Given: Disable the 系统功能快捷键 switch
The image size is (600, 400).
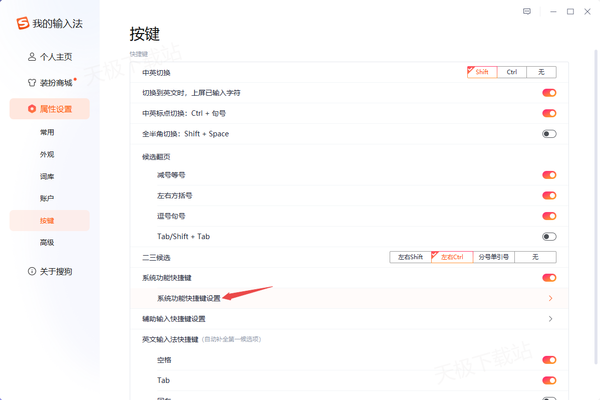Looking at the screenshot, I should pos(549,277).
